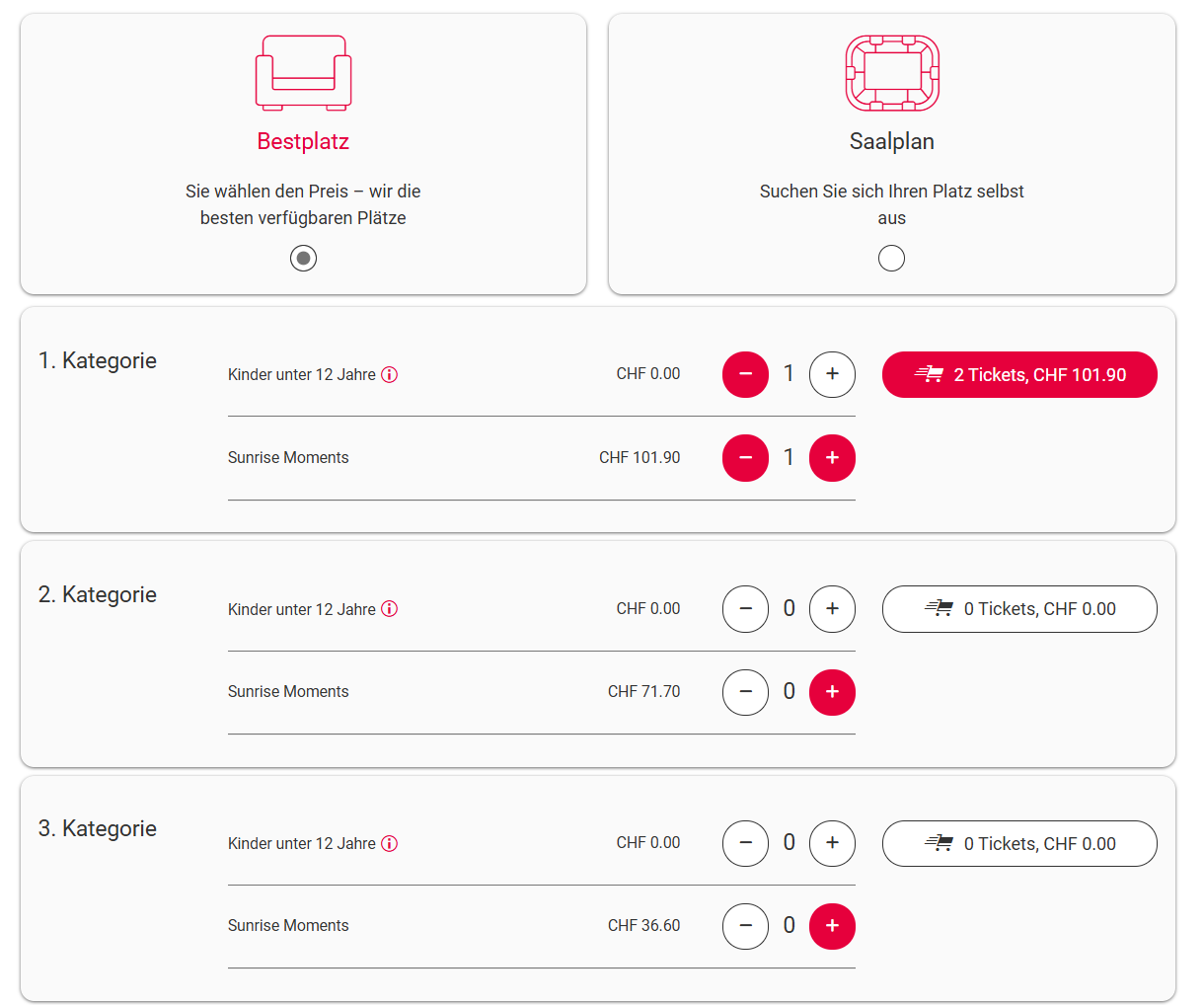Decrease Kinder tickets in 2. Kategorie

745,609
